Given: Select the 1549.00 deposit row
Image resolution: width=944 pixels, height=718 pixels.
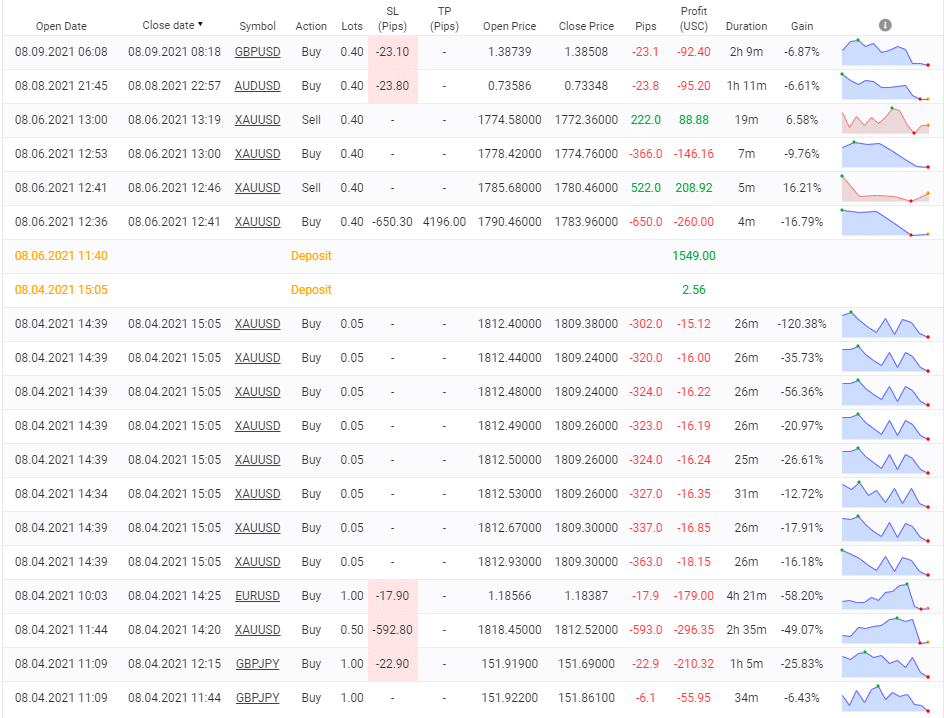Looking at the screenshot, I should (472, 256).
